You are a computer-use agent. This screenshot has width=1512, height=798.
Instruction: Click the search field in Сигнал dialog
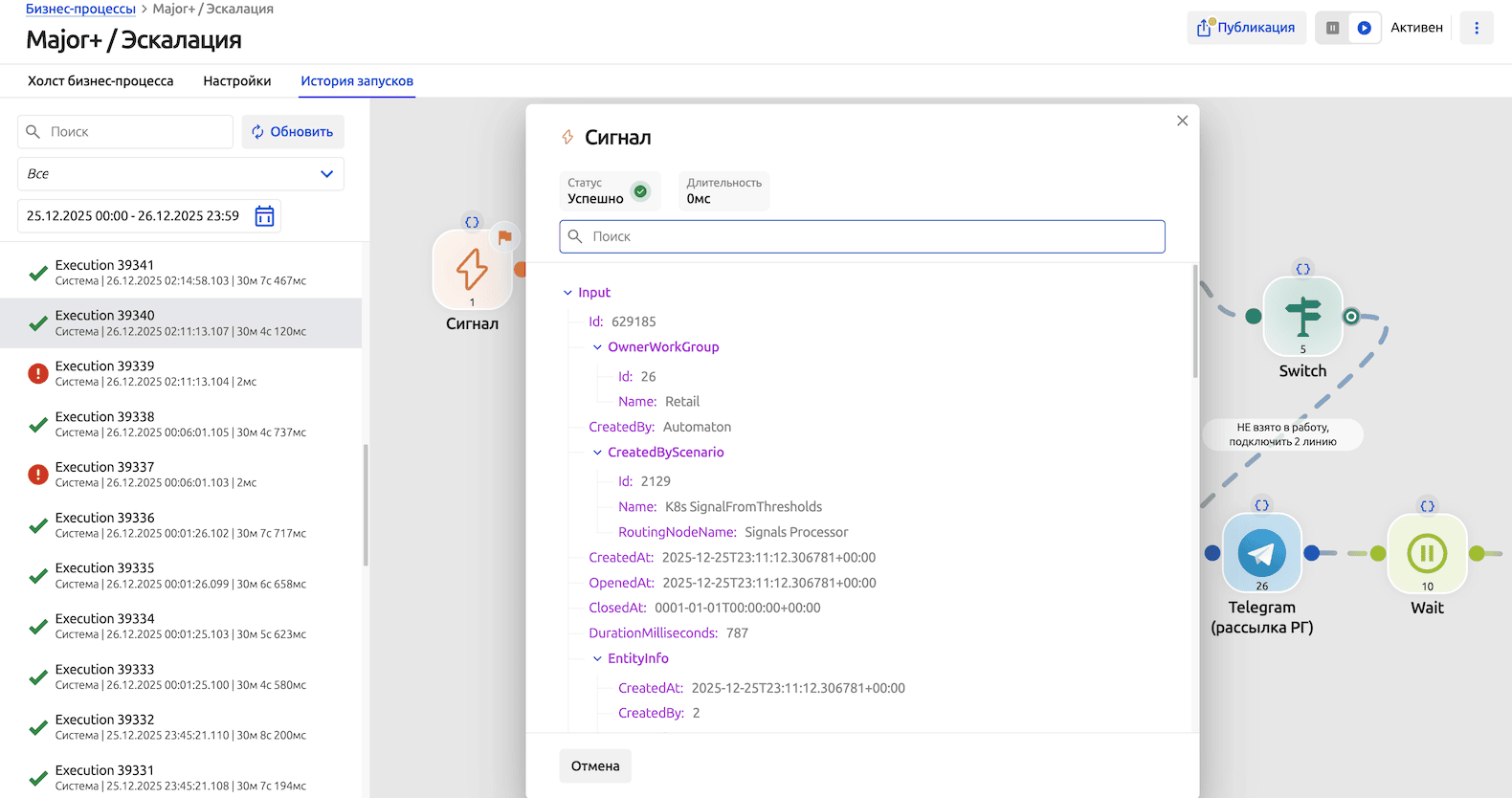coord(861,236)
